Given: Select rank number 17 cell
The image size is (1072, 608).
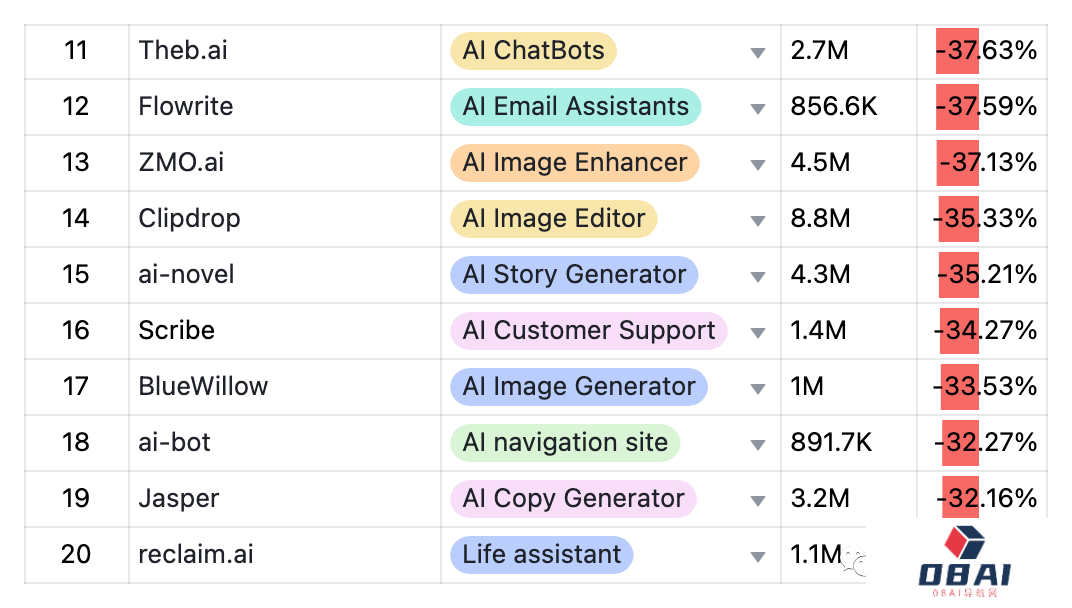Looking at the screenshot, I should tap(77, 388).
